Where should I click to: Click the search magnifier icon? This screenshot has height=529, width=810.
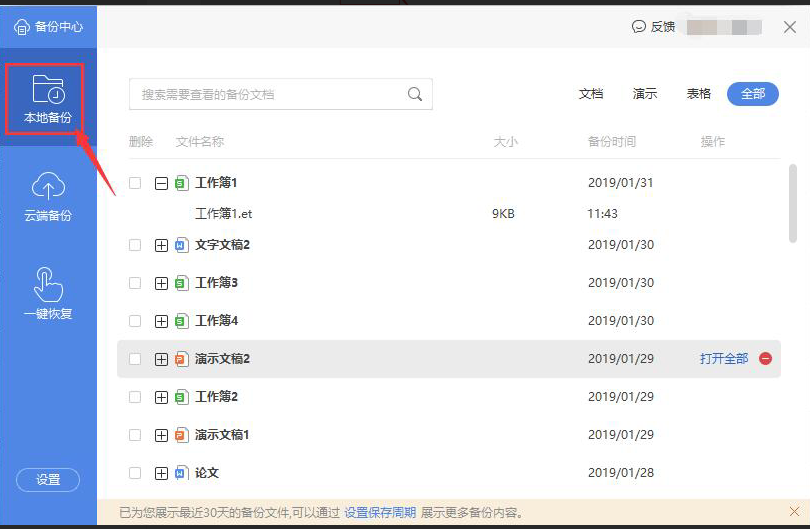point(415,94)
